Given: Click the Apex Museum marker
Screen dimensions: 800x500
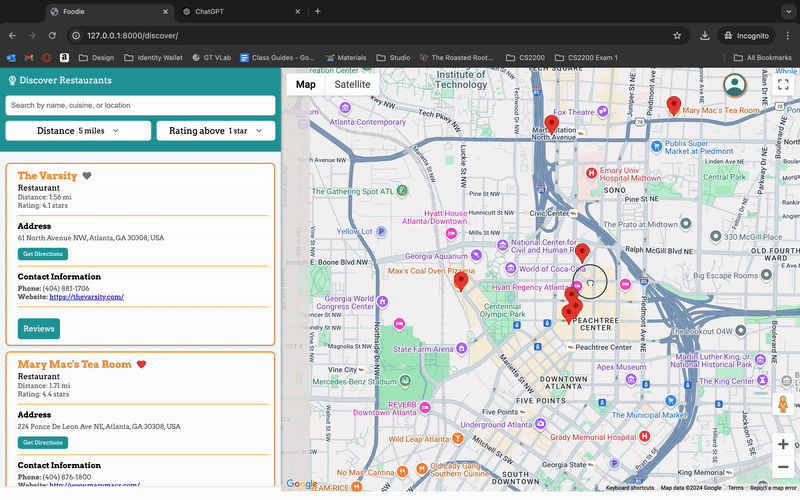Looking at the screenshot, I should coord(631,379).
